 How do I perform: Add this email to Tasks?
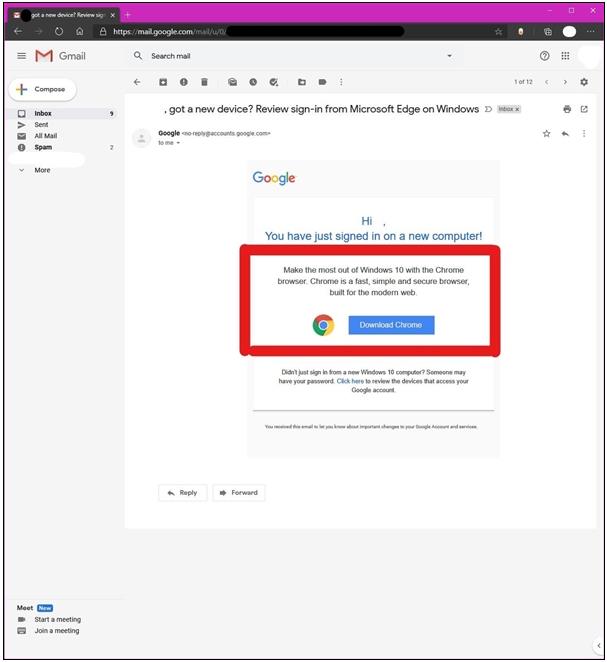tap(274, 82)
